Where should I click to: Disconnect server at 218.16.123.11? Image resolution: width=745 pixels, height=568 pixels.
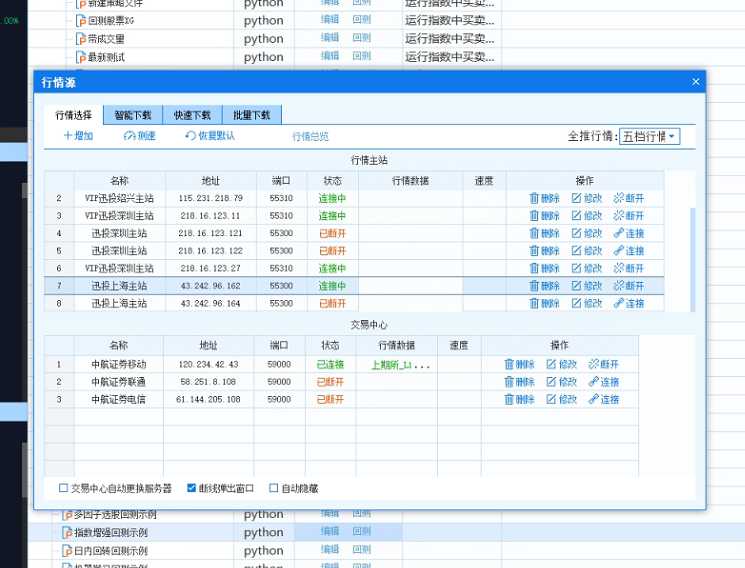(x=629, y=216)
